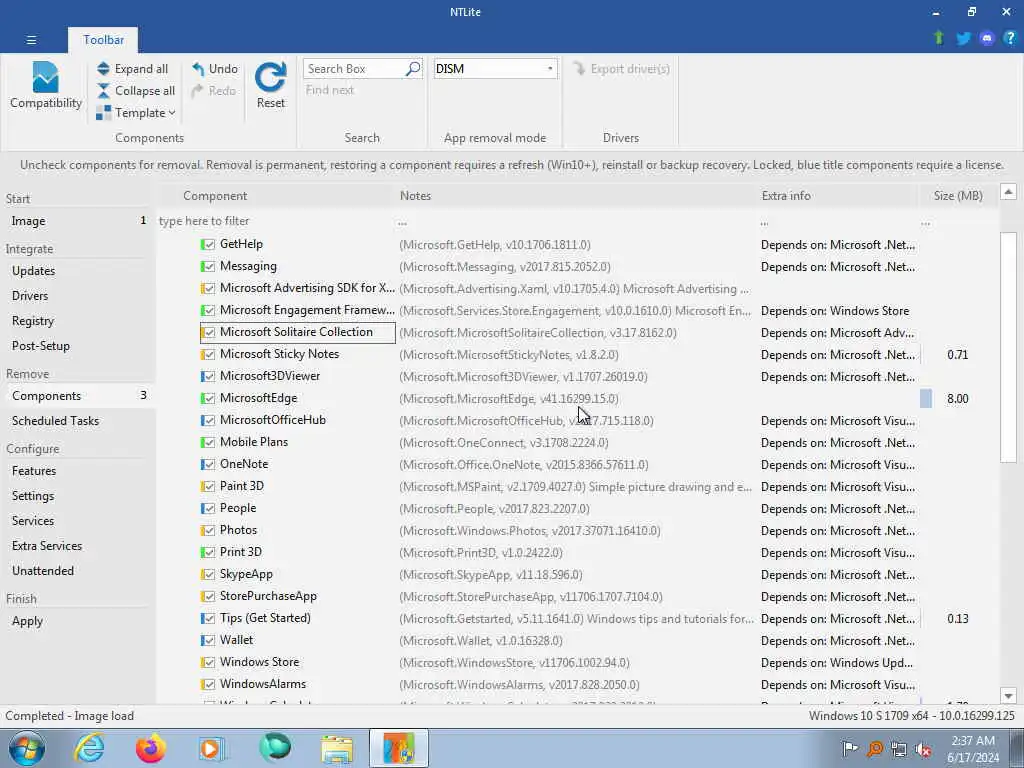The height and width of the screenshot is (768, 1024).
Task: Open the Features configuration page
Action: 34,471
